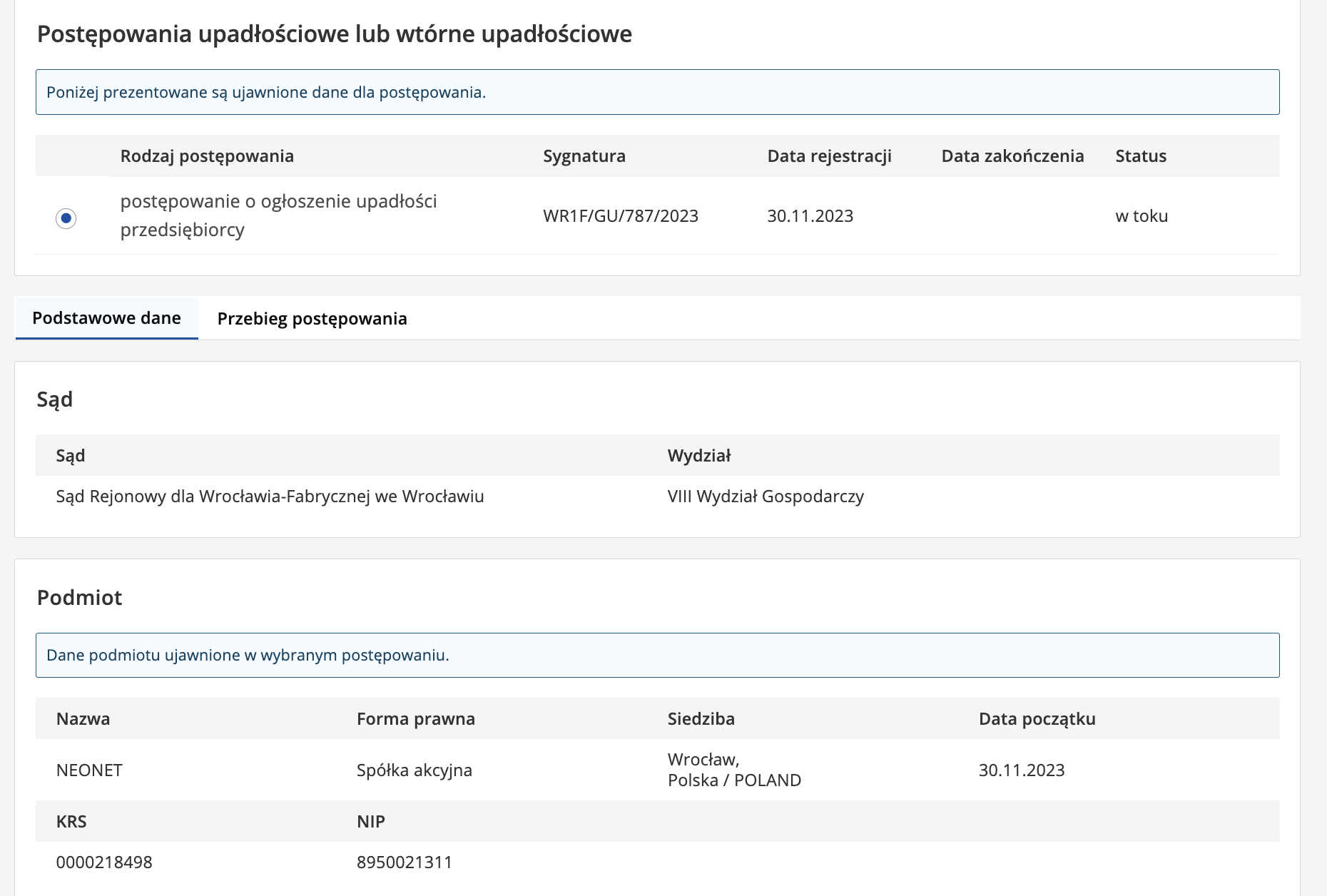The image size is (1327, 896).
Task: Click the Siedziba column header
Action: pos(701,719)
